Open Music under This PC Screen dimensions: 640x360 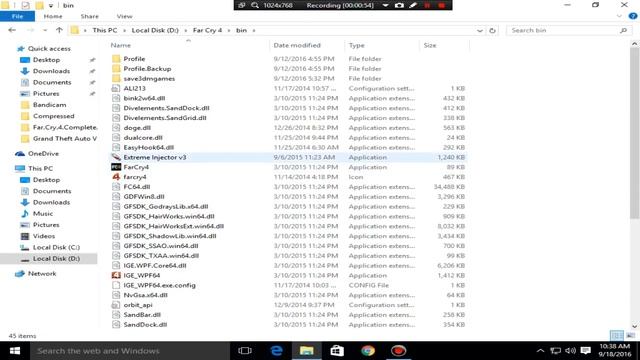click(x=42, y=213)
